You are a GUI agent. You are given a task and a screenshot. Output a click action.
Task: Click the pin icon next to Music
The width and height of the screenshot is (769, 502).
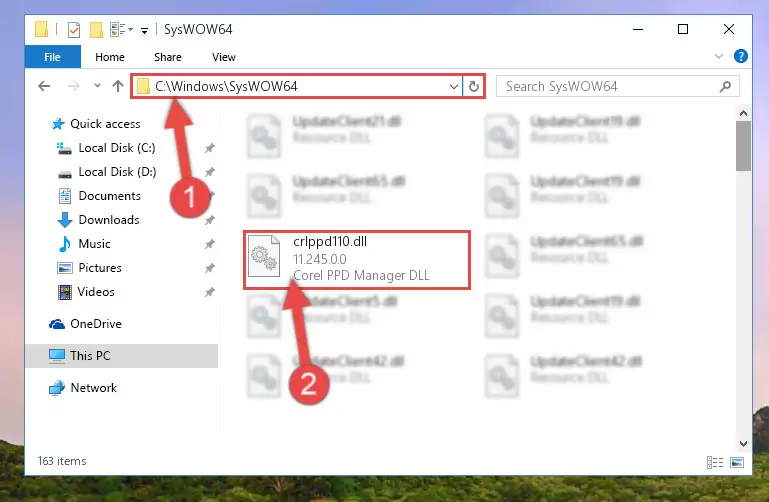209,244
